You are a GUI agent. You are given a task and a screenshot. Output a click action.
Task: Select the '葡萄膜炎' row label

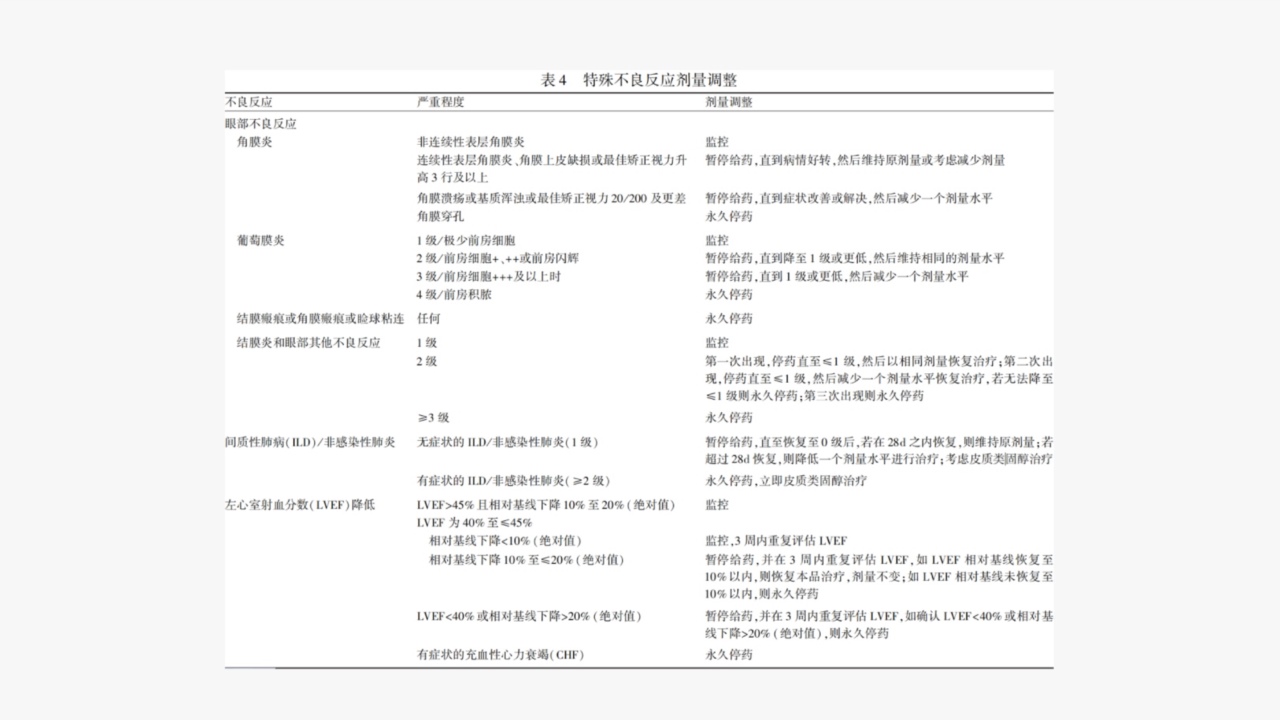coord(260,240)
